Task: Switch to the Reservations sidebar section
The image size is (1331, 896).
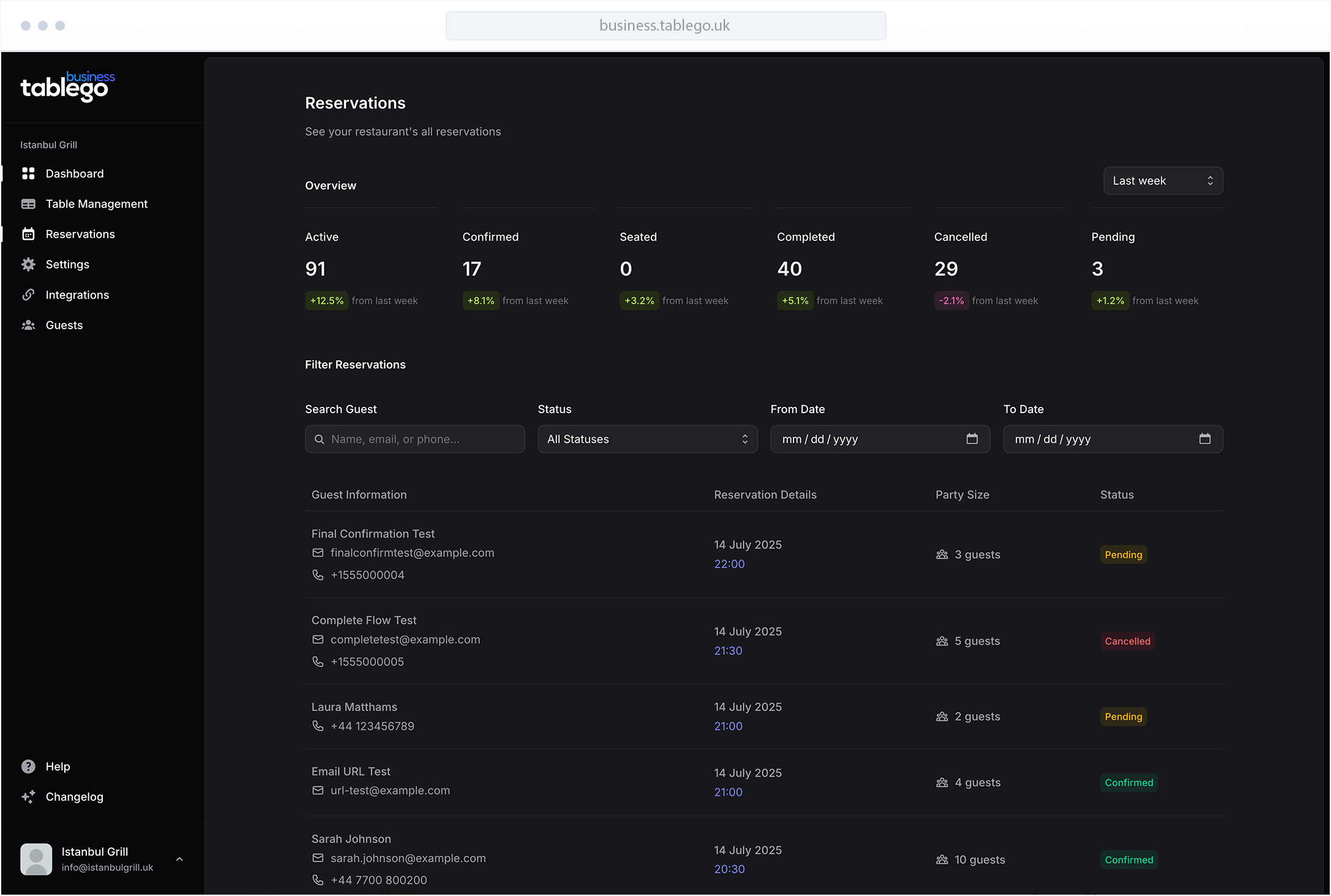Action: [80, 234]
